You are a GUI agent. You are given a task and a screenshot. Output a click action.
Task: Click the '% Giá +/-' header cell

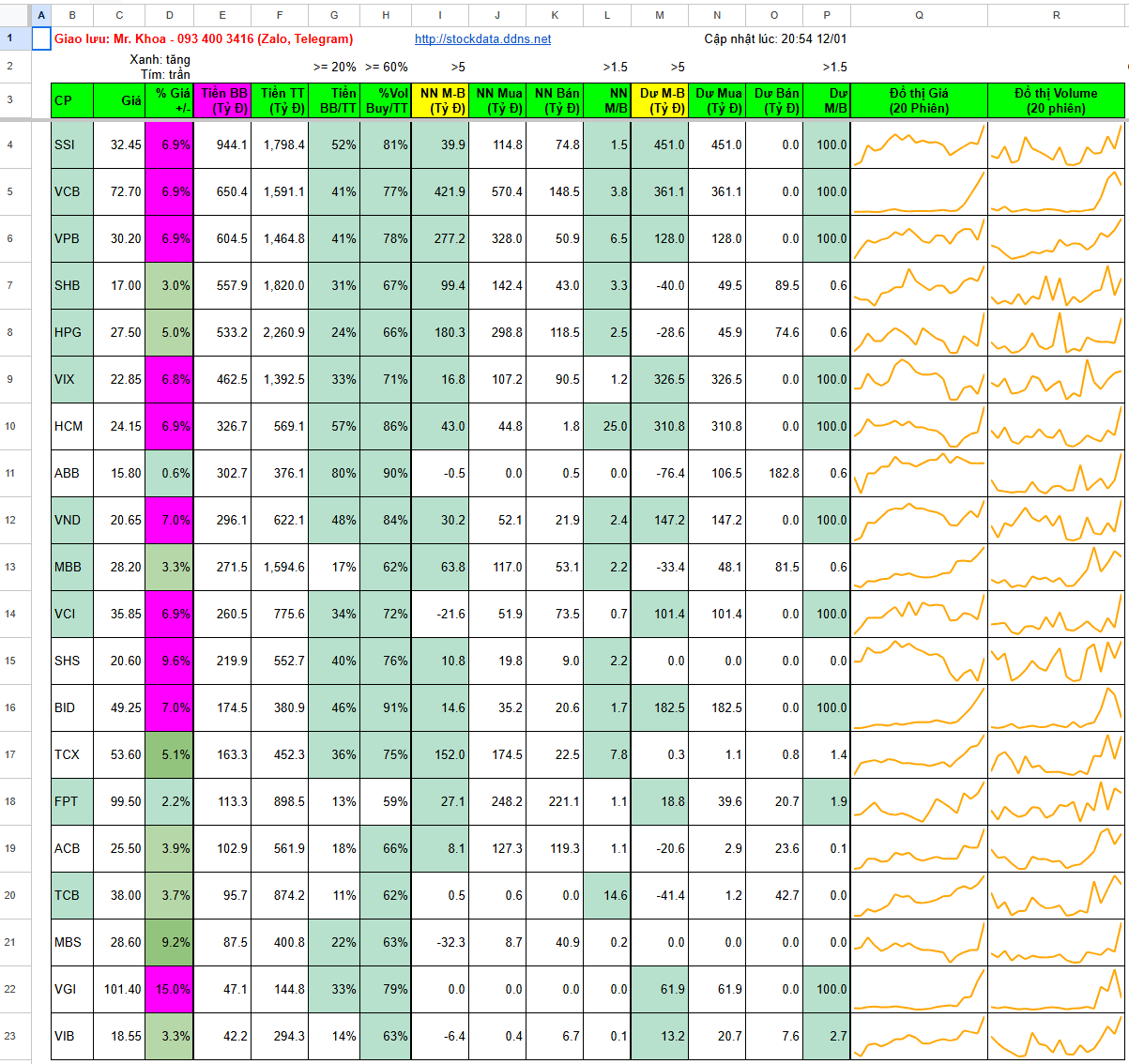point(169,100)
